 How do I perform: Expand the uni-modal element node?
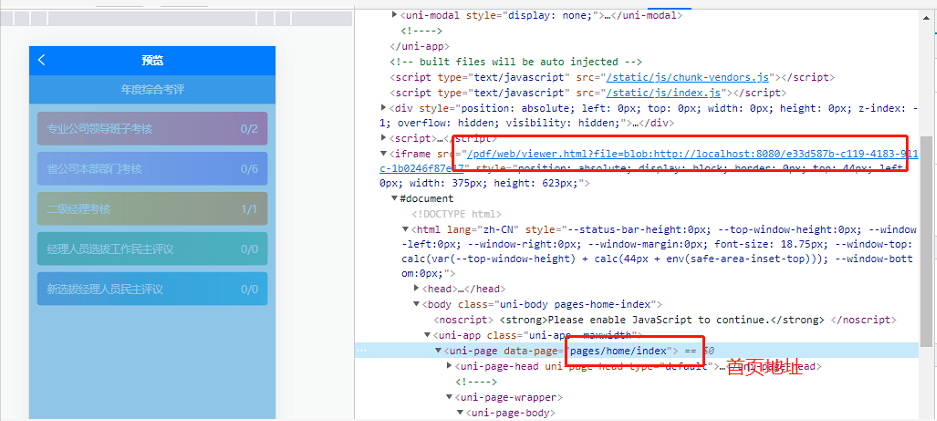[x=394, y=15]
